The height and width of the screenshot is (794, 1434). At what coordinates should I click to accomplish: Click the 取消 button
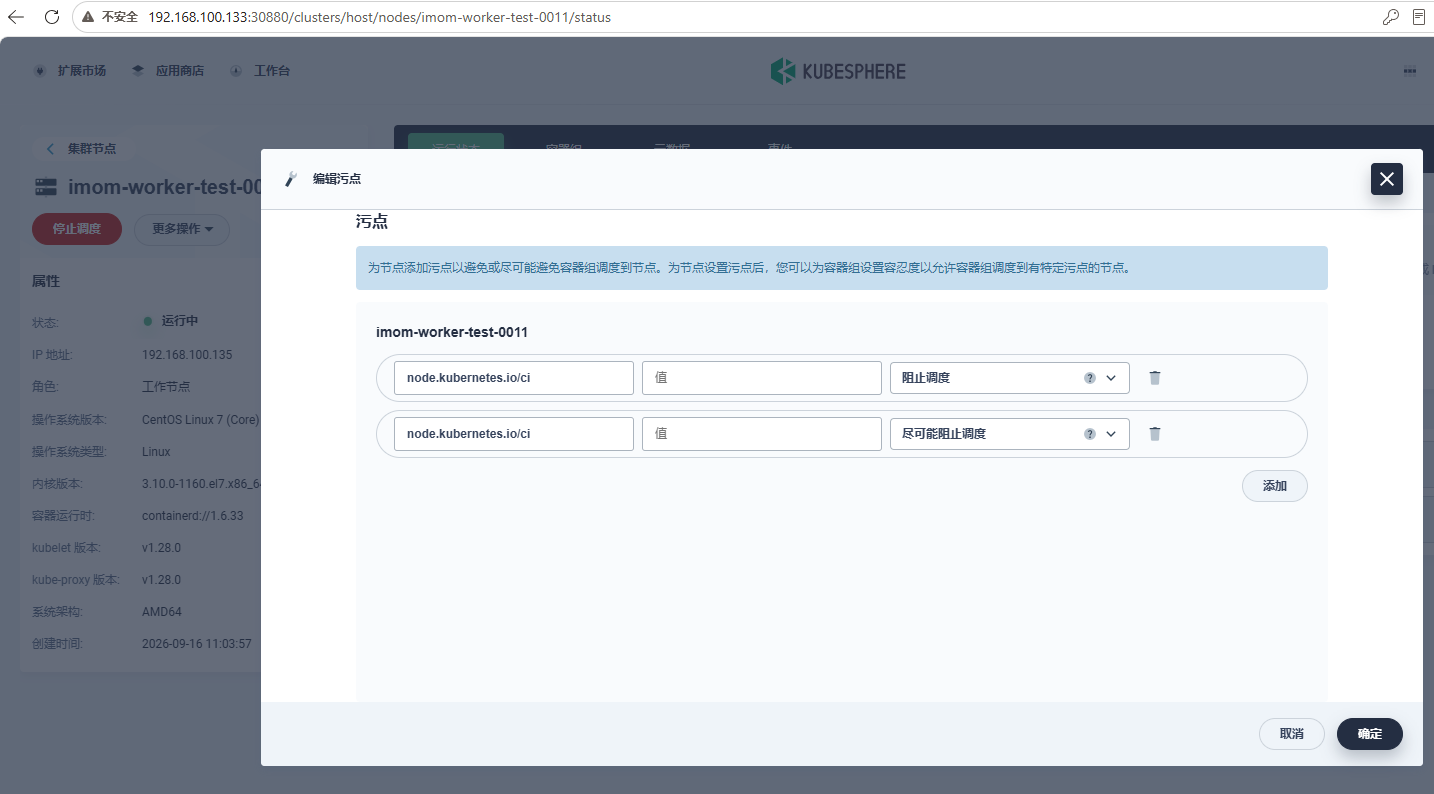pyautogui.click(x=1292, y=734)
